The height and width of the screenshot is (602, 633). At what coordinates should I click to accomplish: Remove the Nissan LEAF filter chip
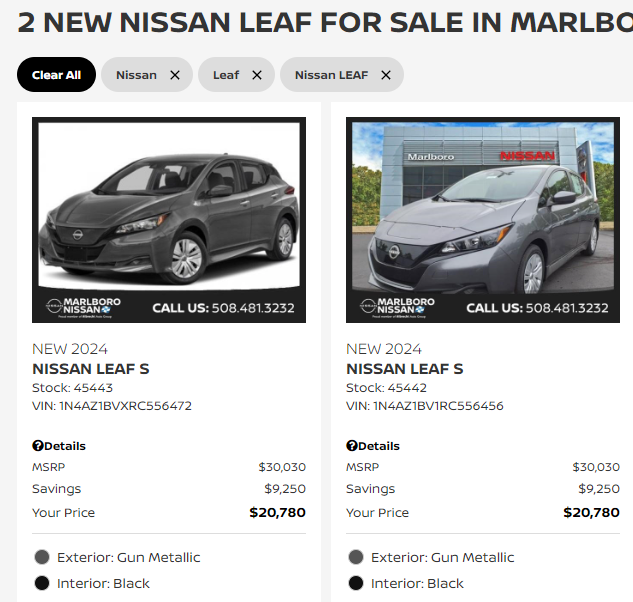[386, 75]
